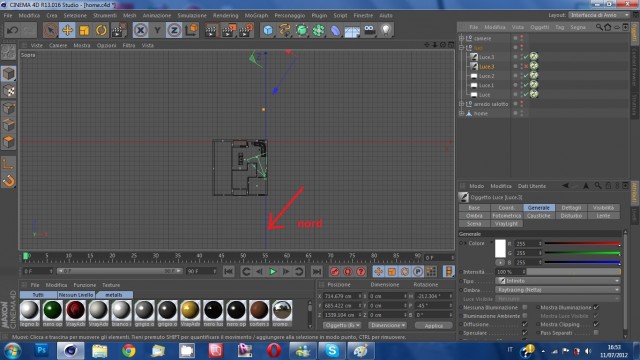
Task: Collapse the luci group
Action: click(462, 48)
